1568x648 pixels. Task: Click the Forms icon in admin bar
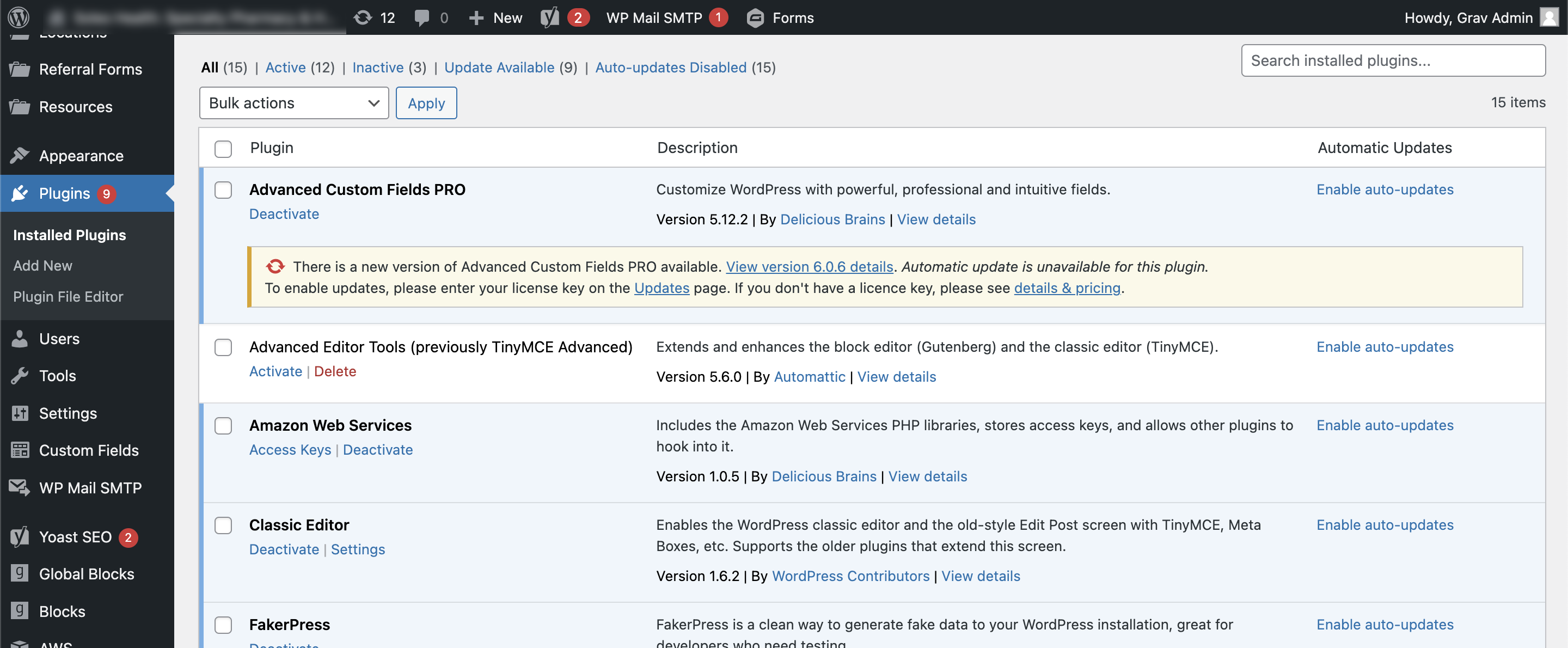755,17
